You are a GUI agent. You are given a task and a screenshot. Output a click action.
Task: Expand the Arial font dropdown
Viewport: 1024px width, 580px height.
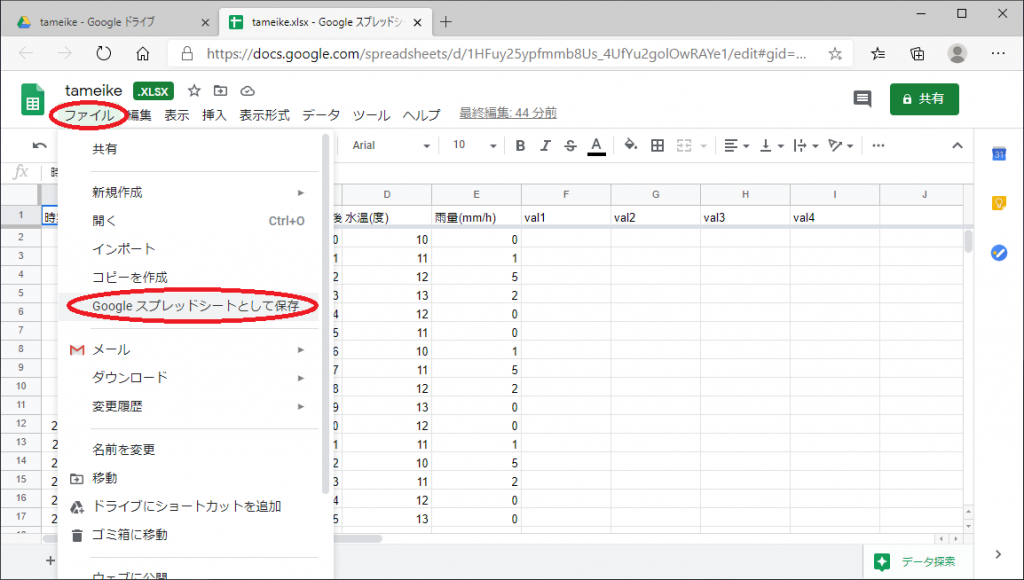click(391, 146)
